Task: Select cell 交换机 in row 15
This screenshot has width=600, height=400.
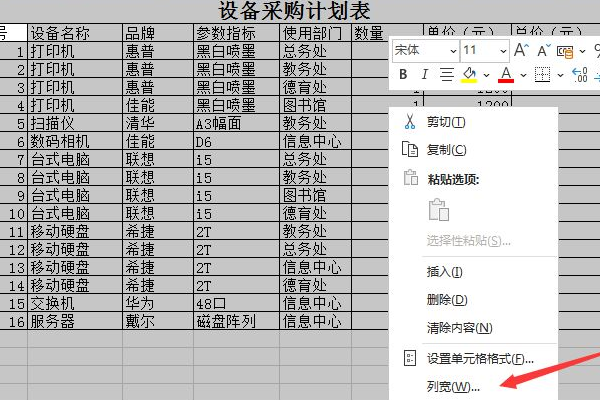Action: tap(75, 304)
